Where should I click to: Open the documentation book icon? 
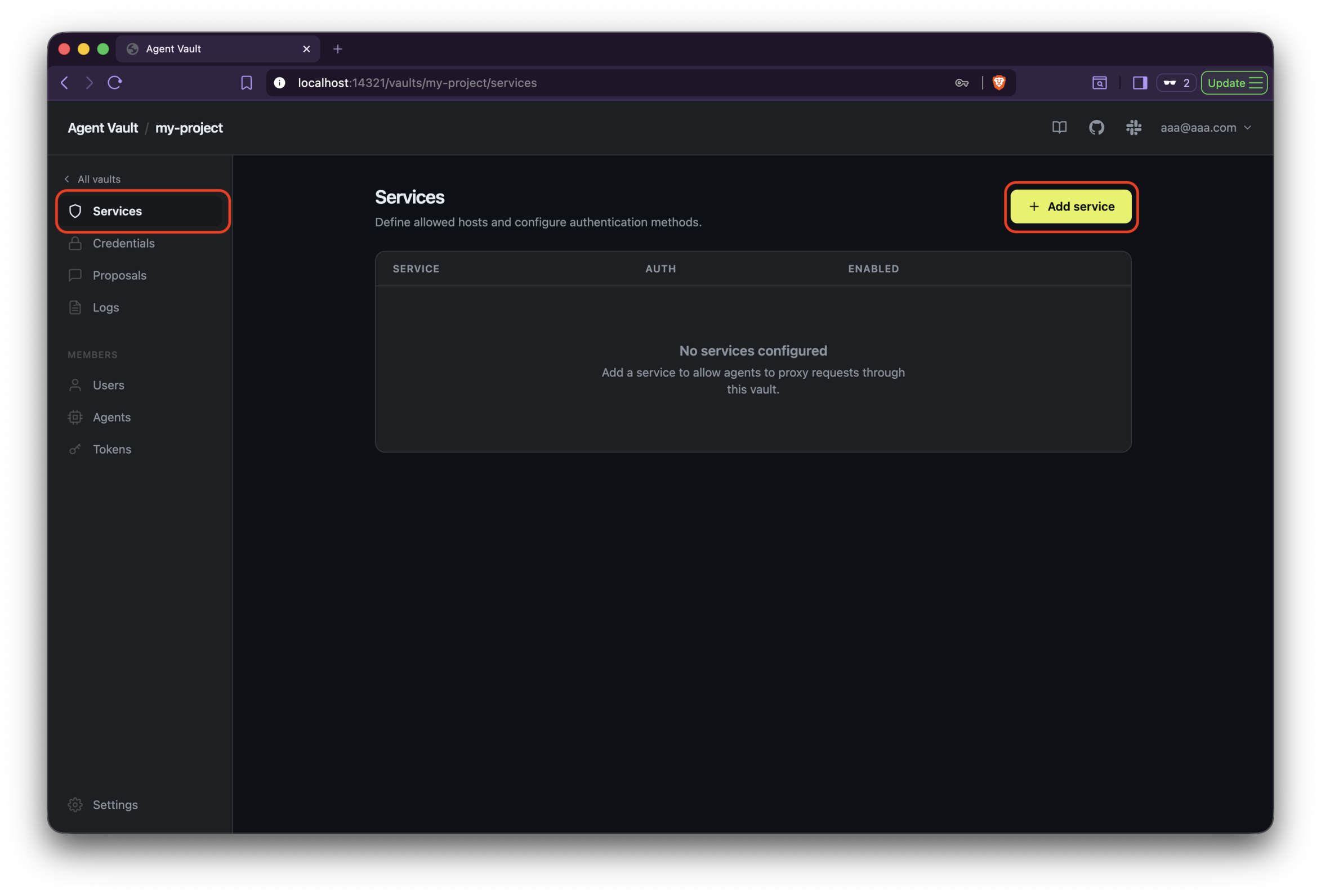point(1059,127)
